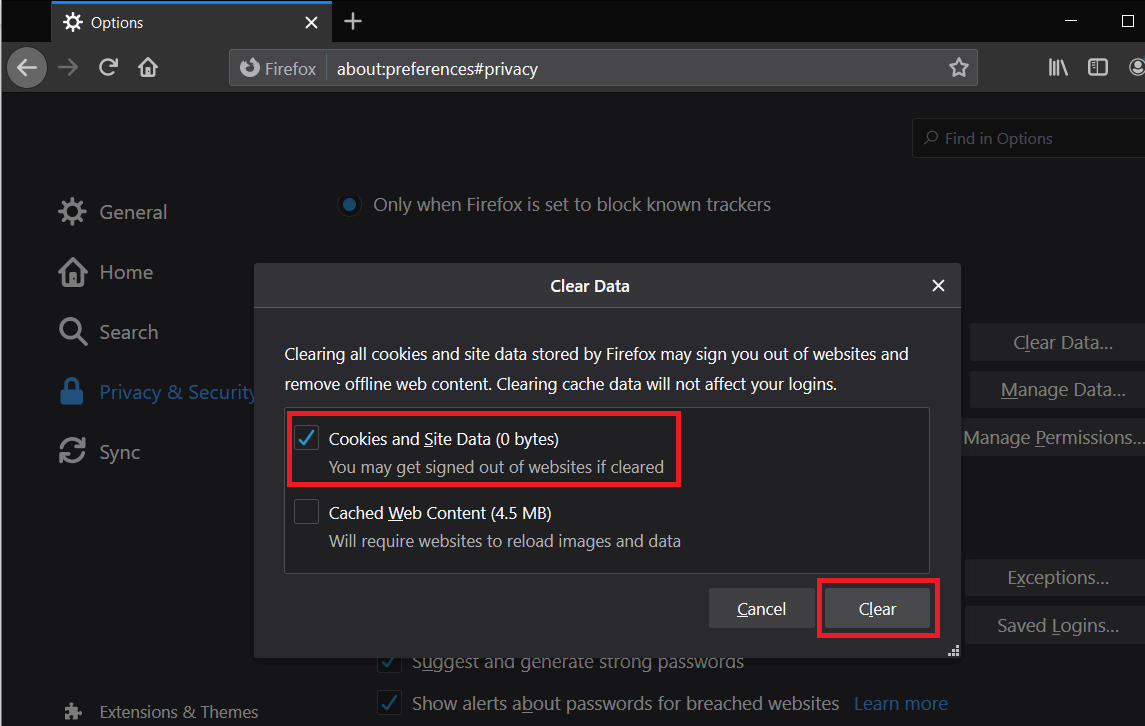Open the Learn more link

click(899, 703)
